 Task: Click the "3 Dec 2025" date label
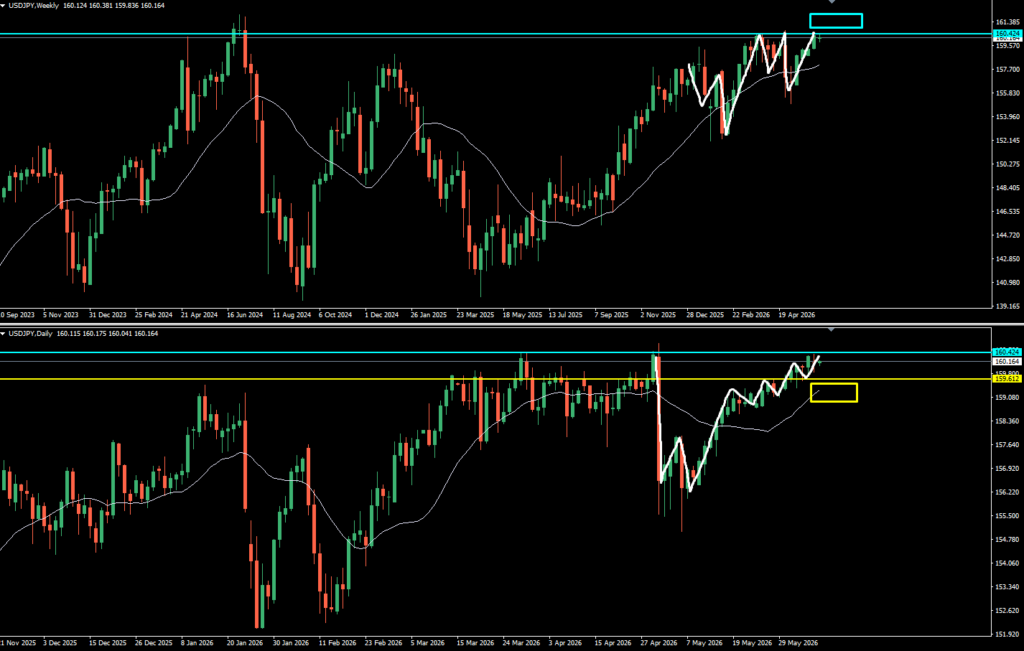coord(61,643)
